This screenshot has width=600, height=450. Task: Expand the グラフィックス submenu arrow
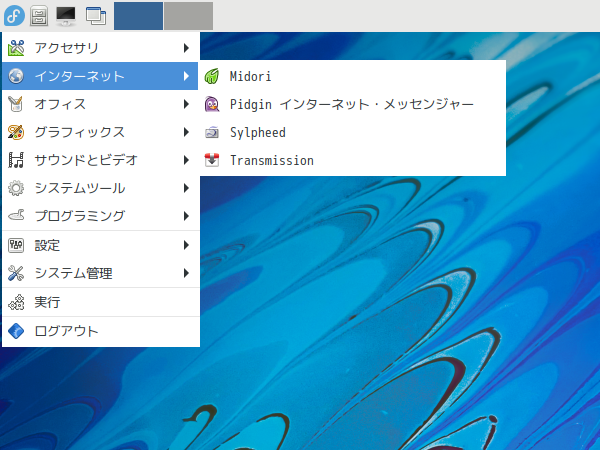[186, 132]
